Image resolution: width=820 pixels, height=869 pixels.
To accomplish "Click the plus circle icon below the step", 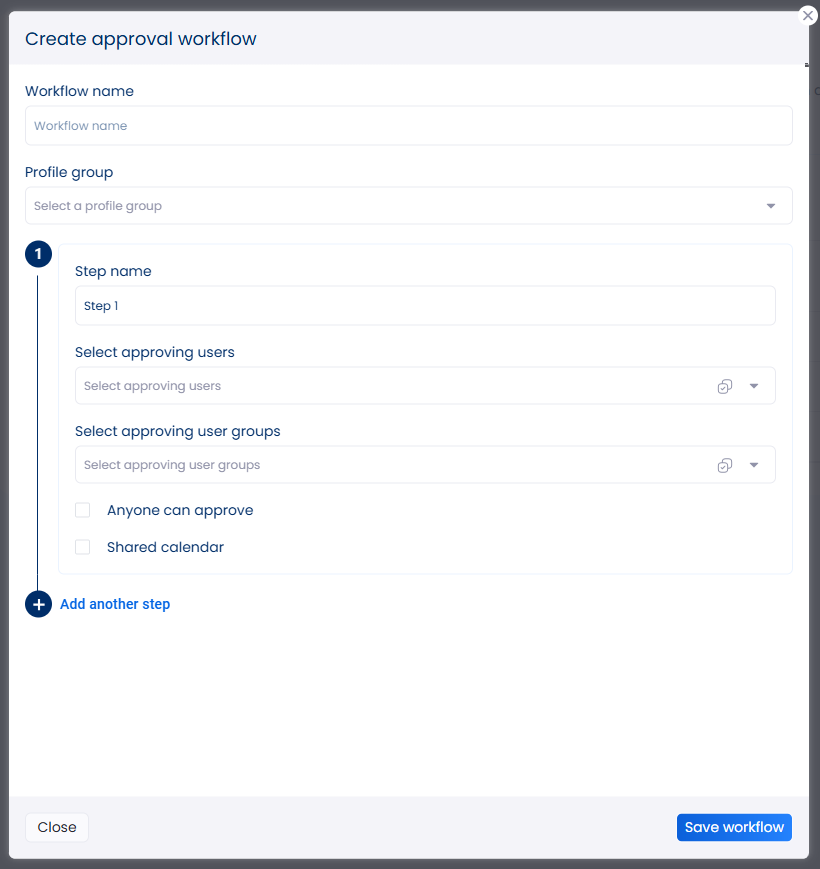I will click(x=38, y=604).
